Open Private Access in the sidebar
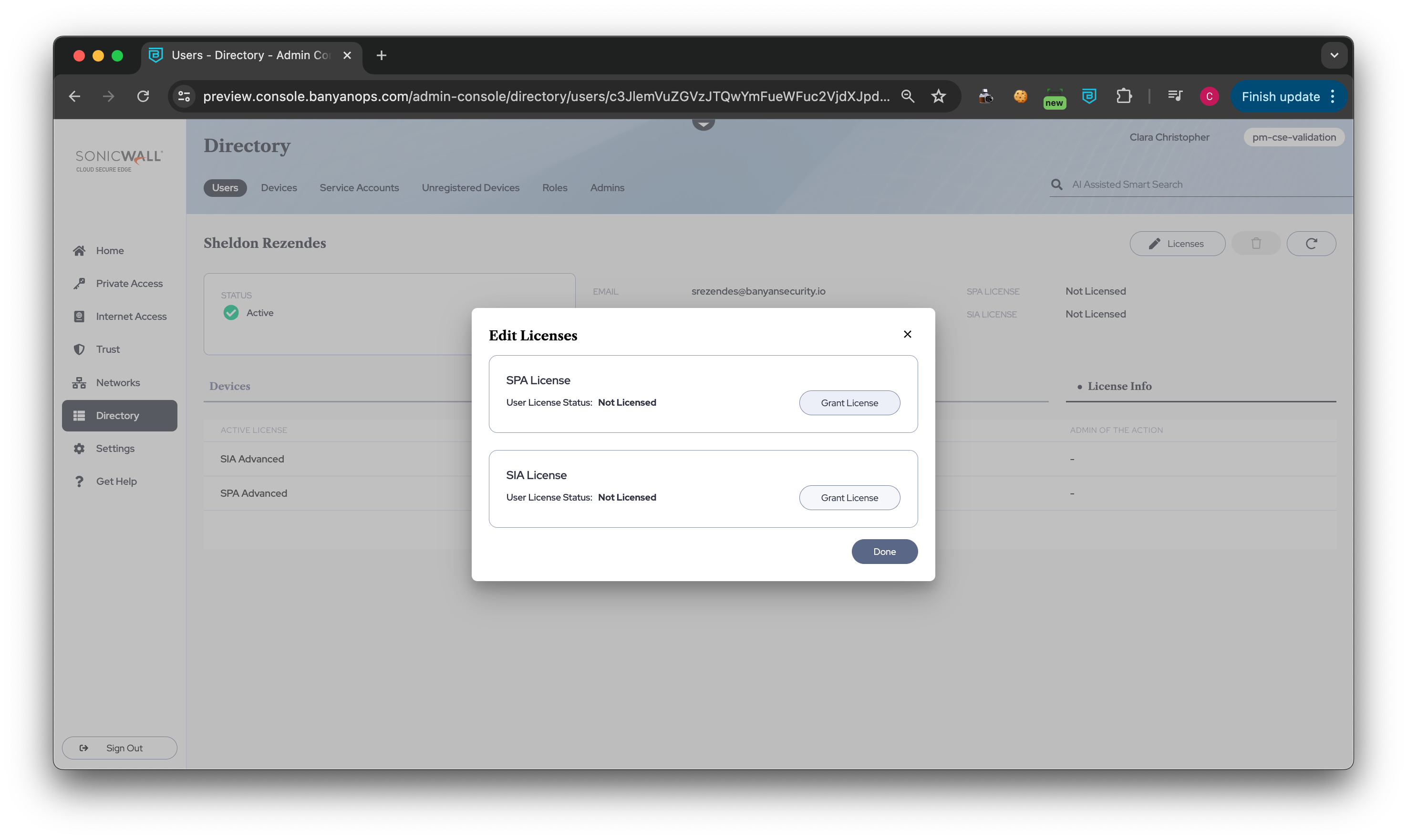 pyautogui.click(x=128, y=284)
